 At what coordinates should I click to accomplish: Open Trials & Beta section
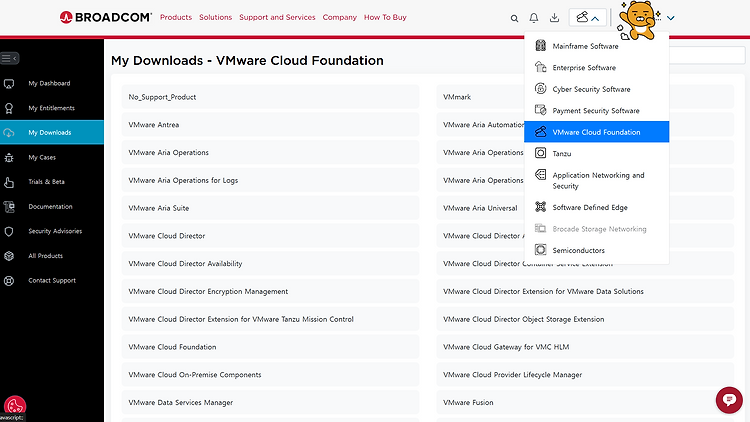[52, 182]
